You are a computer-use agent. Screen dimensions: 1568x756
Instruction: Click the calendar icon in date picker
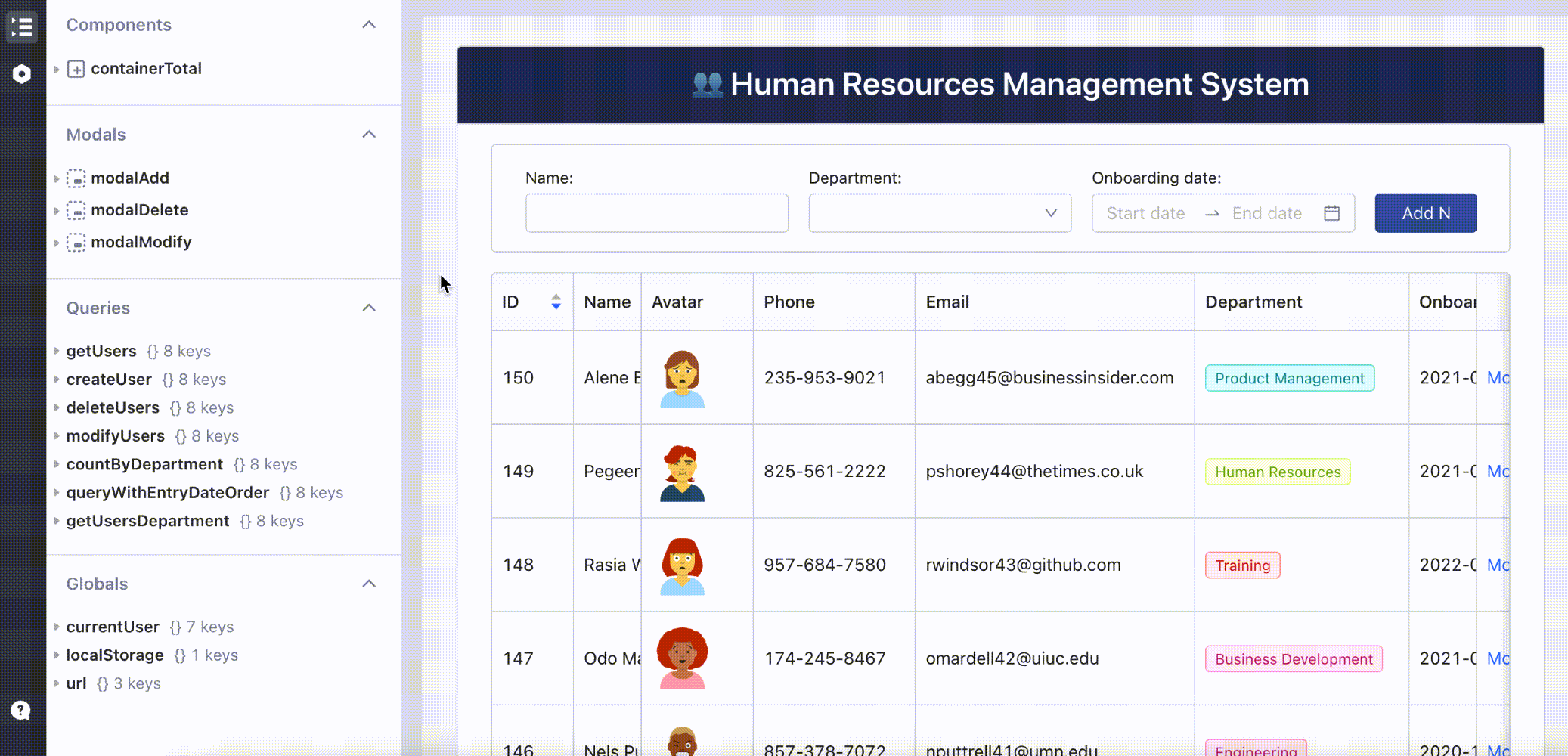[x=1332, y=213]
